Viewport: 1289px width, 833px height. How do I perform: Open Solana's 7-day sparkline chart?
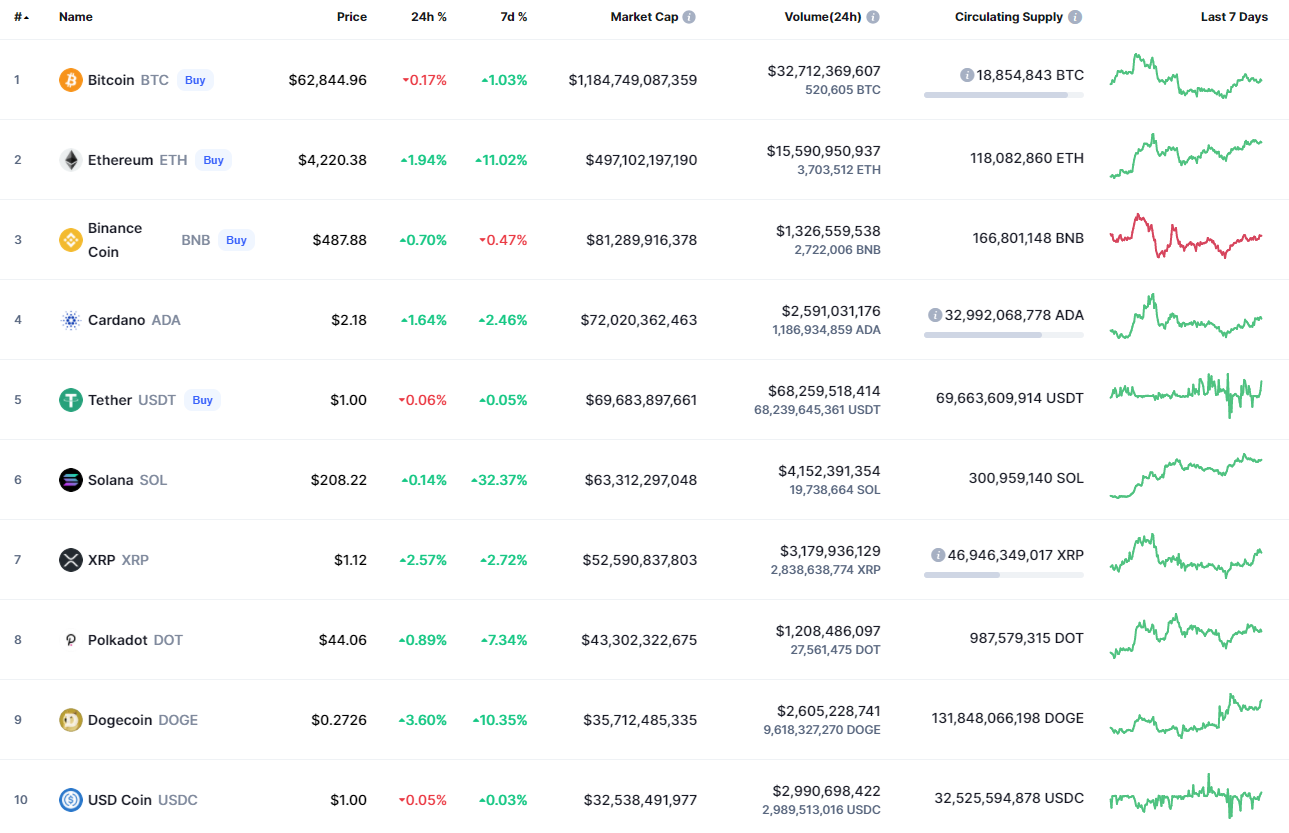1186,476
